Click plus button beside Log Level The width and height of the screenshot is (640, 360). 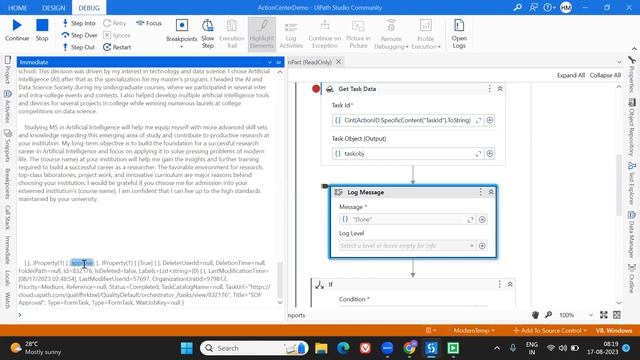coord(482,246)
